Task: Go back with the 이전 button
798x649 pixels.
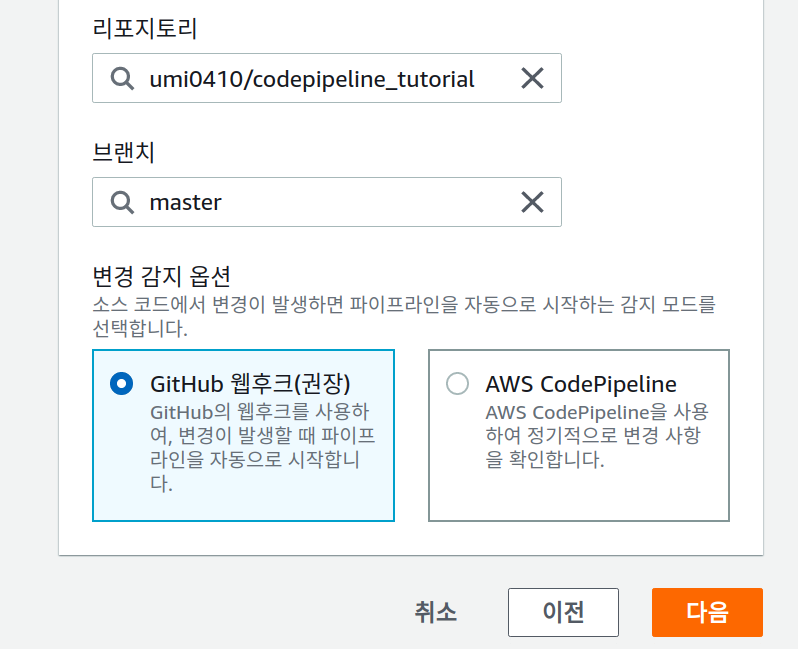Action: (563, 612)
